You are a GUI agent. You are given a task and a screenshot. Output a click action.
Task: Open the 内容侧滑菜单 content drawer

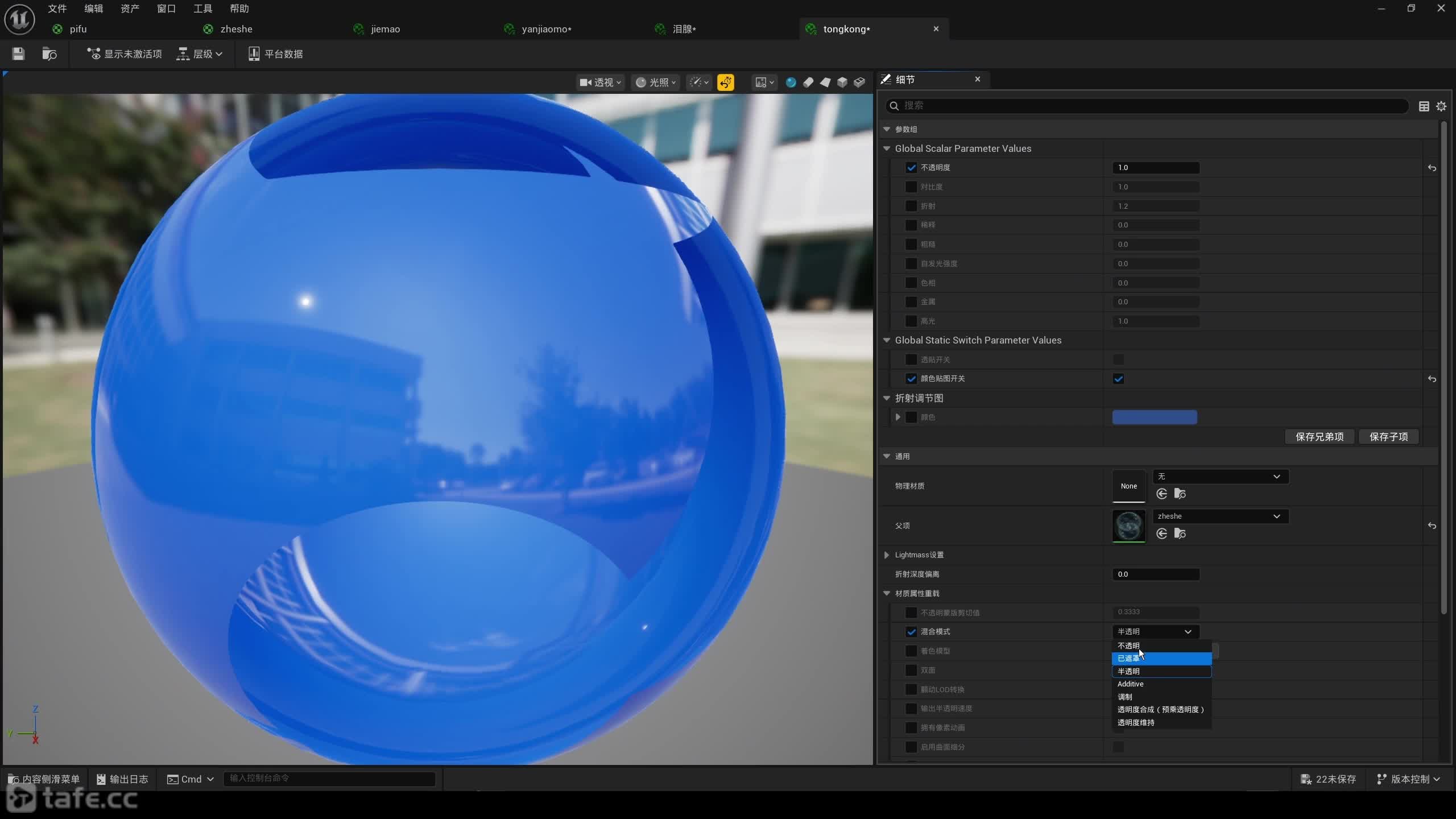tap(44, 779)
